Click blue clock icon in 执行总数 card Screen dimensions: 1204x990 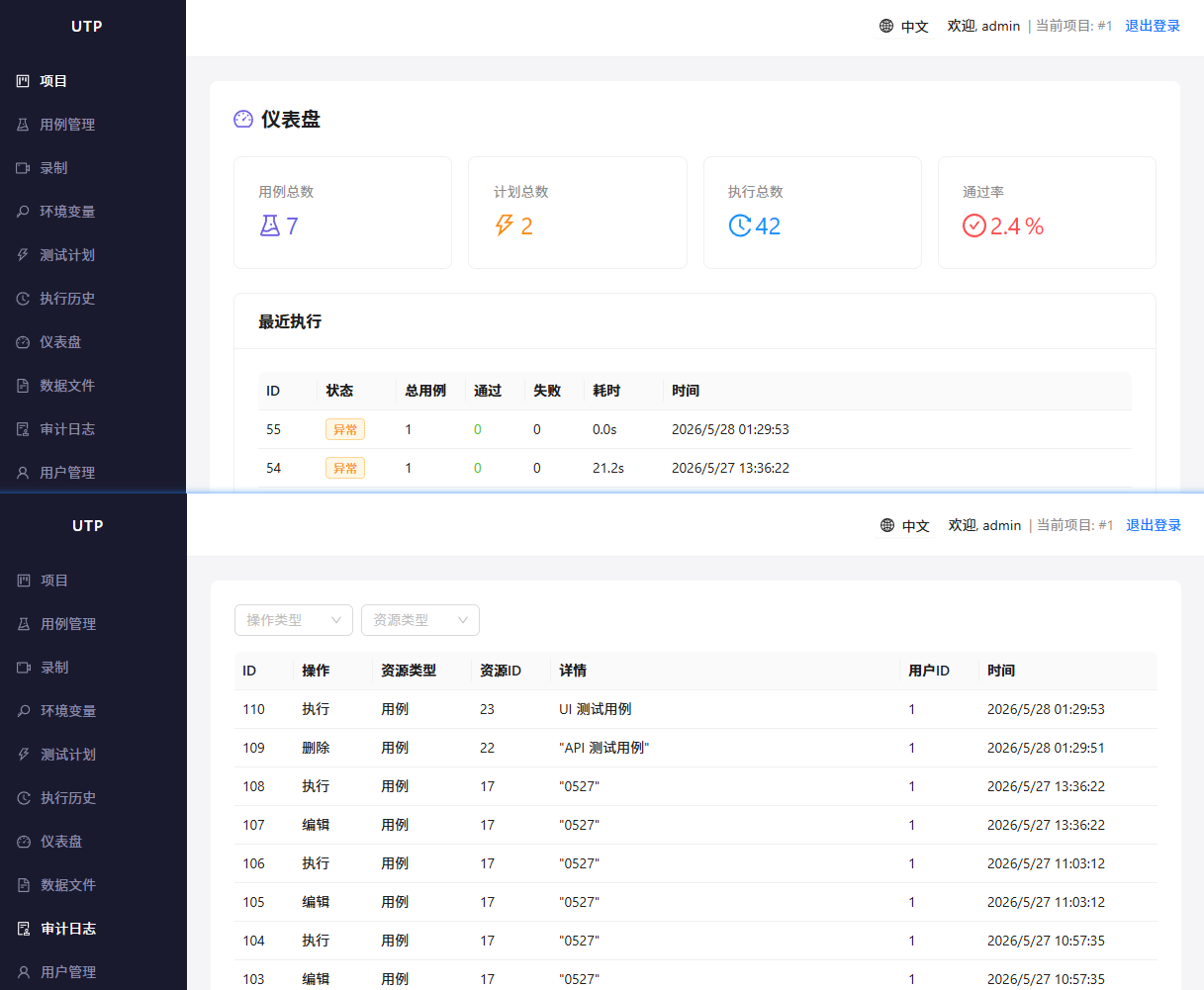tap(740, 226)
